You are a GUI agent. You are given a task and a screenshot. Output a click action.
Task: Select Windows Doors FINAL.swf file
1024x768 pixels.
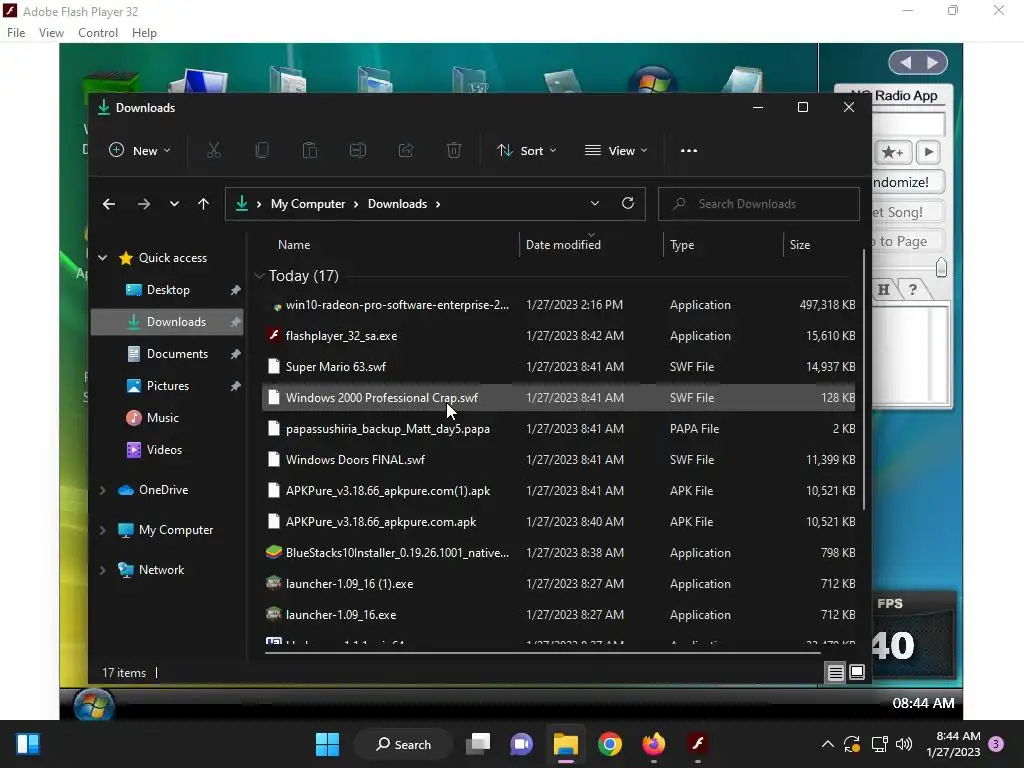[x=559, y=460]
